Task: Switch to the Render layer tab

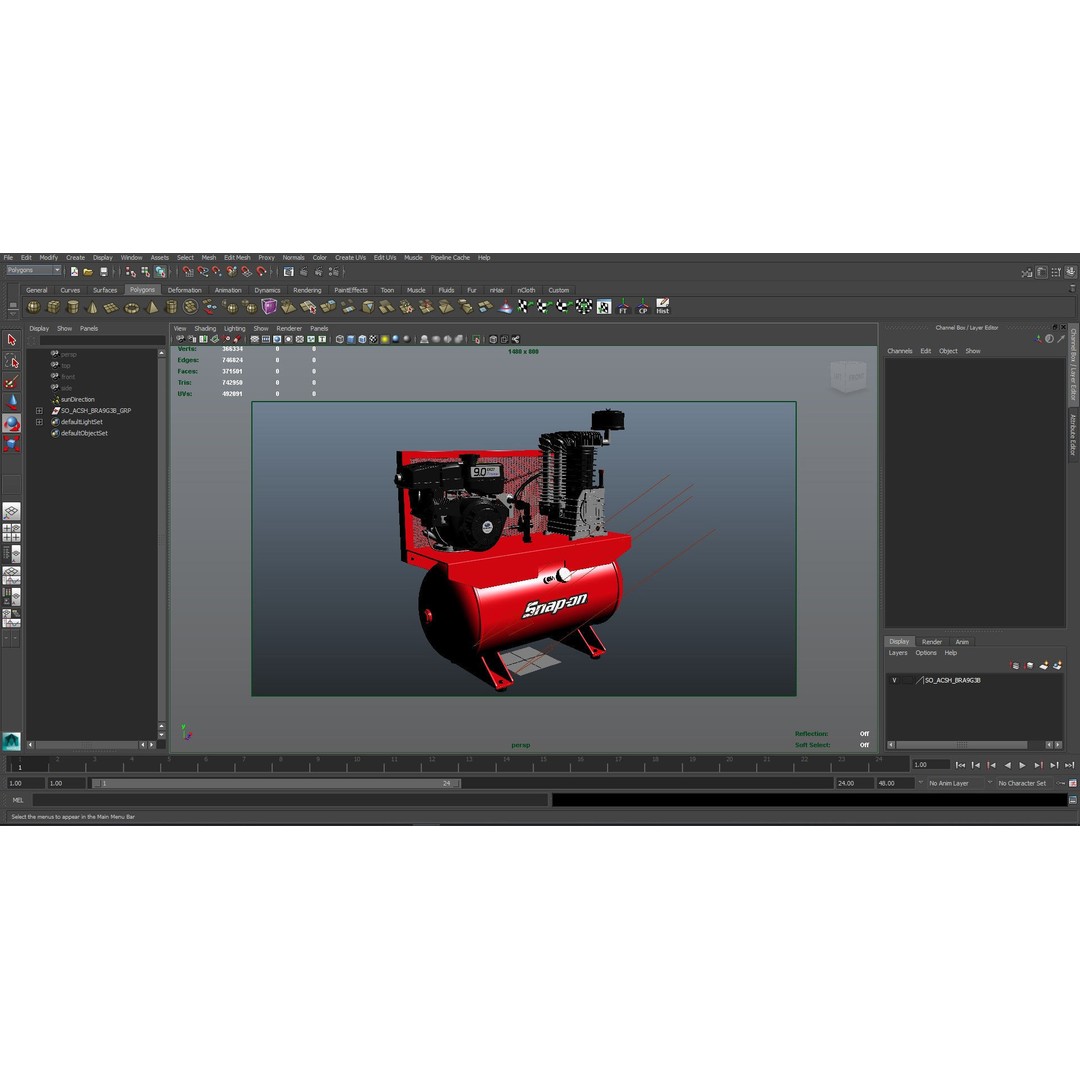Action: point(931,642)
